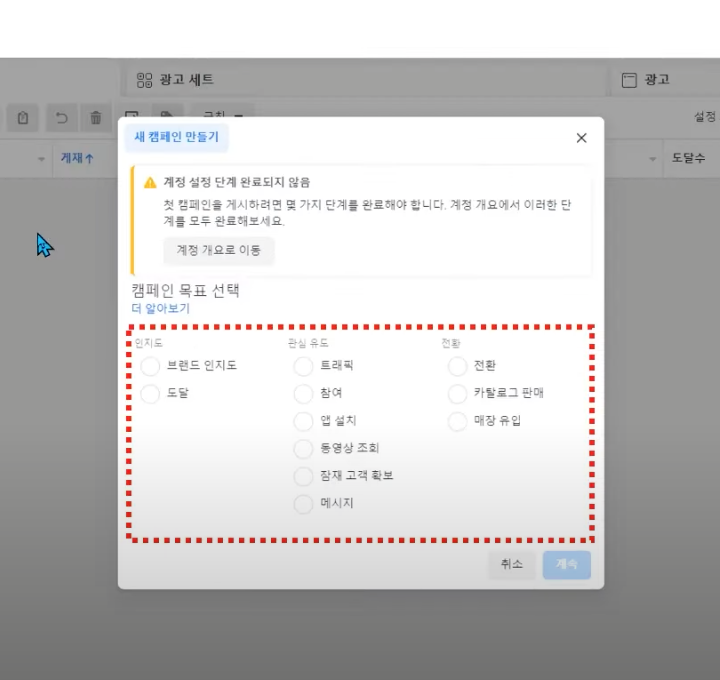Sort by the 게재 column header
This screenshot has height=680, width=720.
click(x=77, y=158)
